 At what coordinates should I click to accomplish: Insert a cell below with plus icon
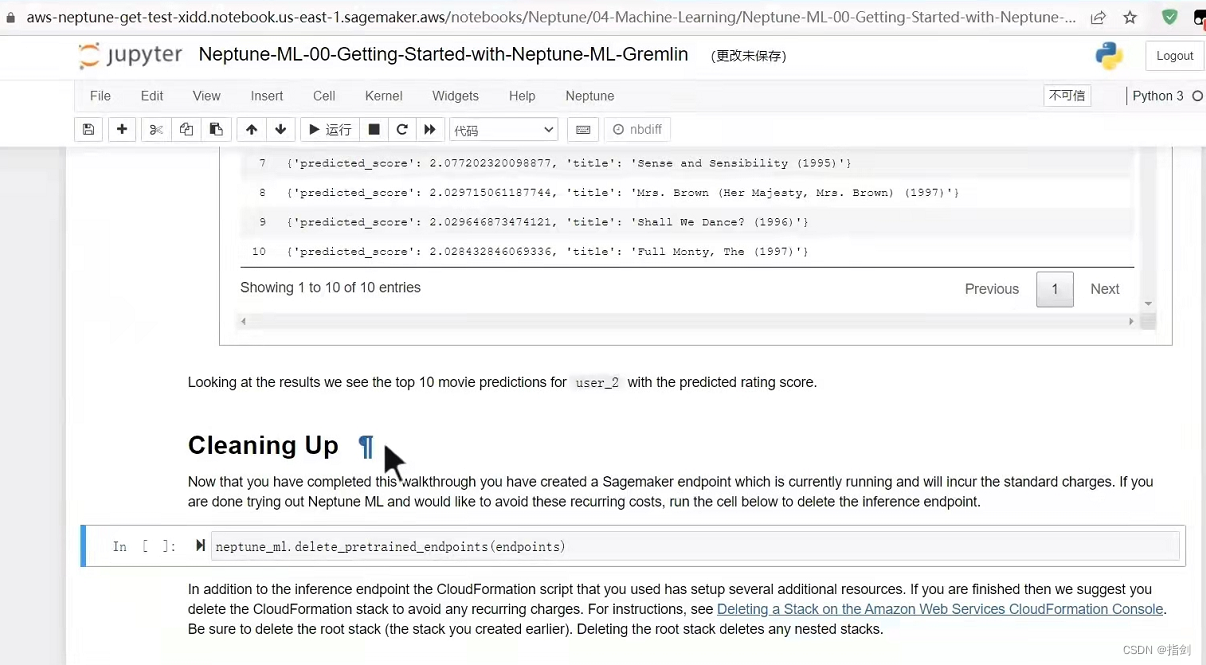click(122, 129)
